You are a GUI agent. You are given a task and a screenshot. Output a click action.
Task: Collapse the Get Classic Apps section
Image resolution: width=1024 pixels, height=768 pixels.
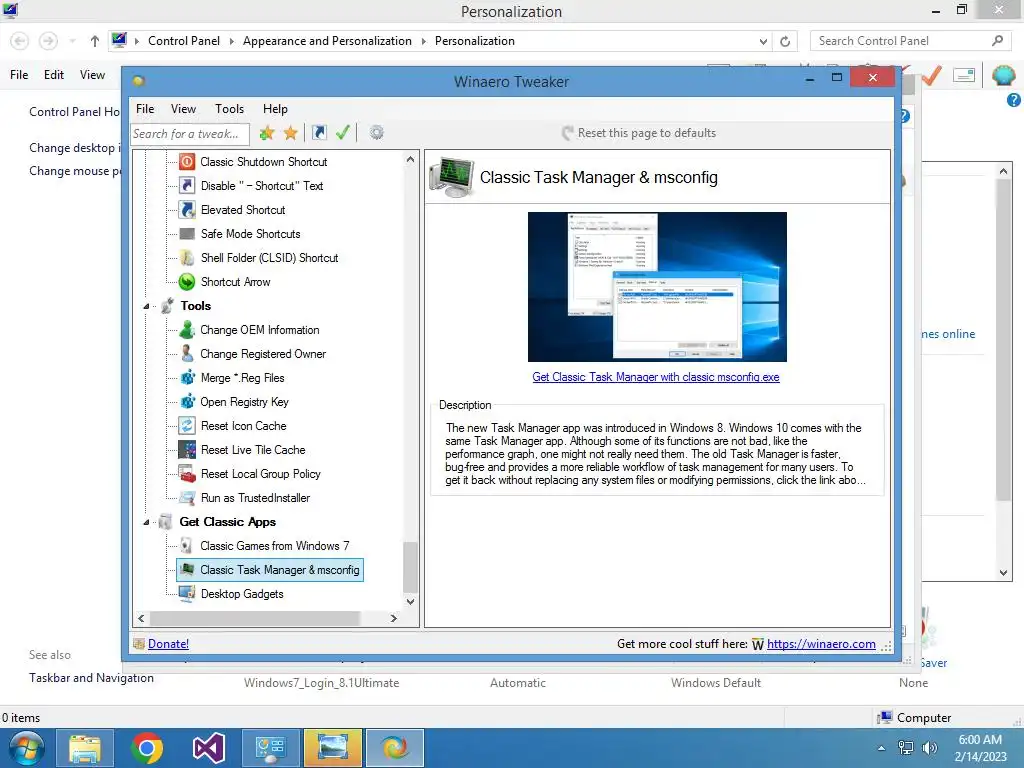pos(147,522)
